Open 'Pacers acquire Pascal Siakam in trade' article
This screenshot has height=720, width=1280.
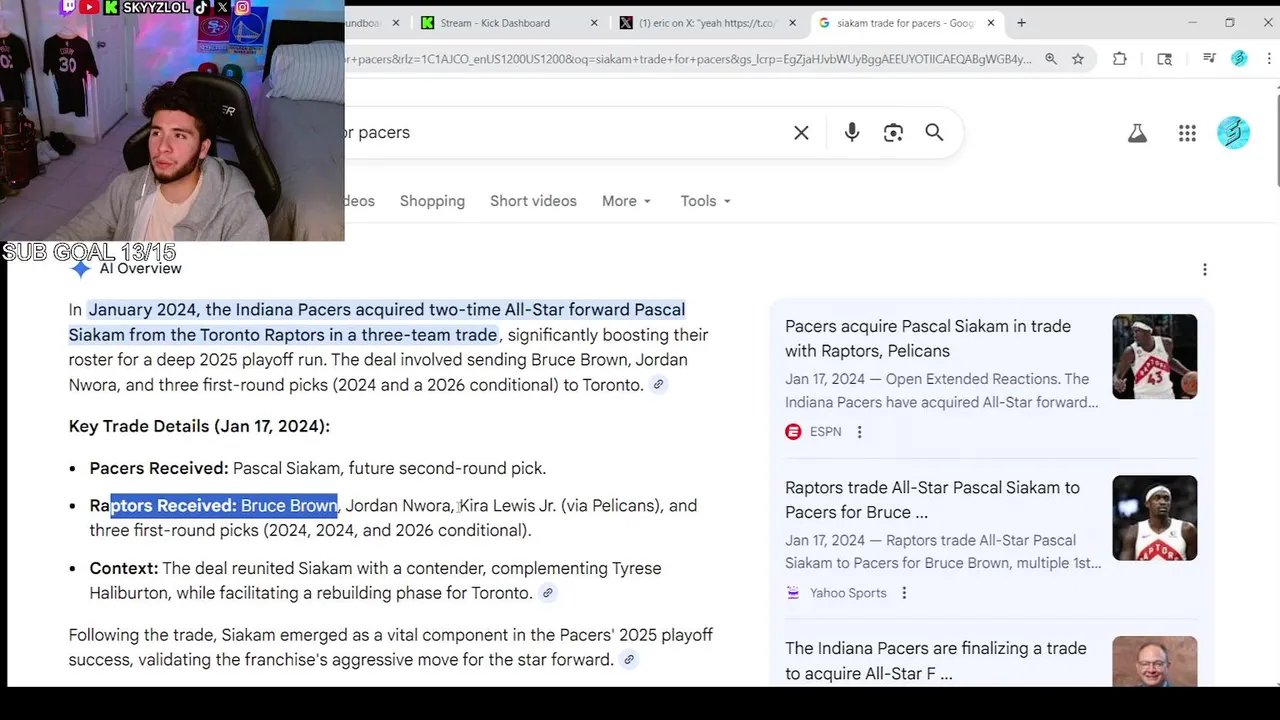pos(928,339)
